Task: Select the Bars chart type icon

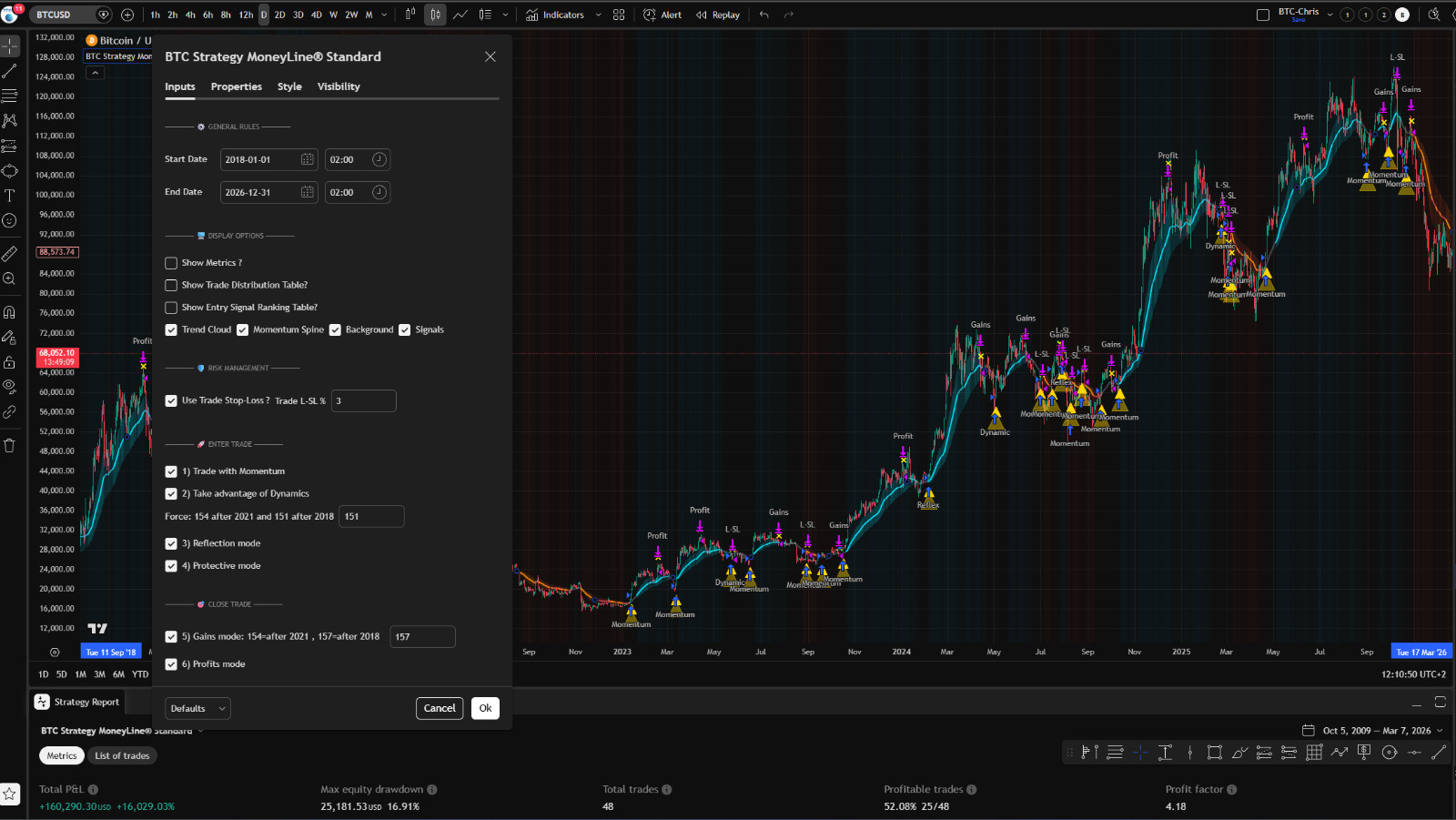Action: pos(410,15)
